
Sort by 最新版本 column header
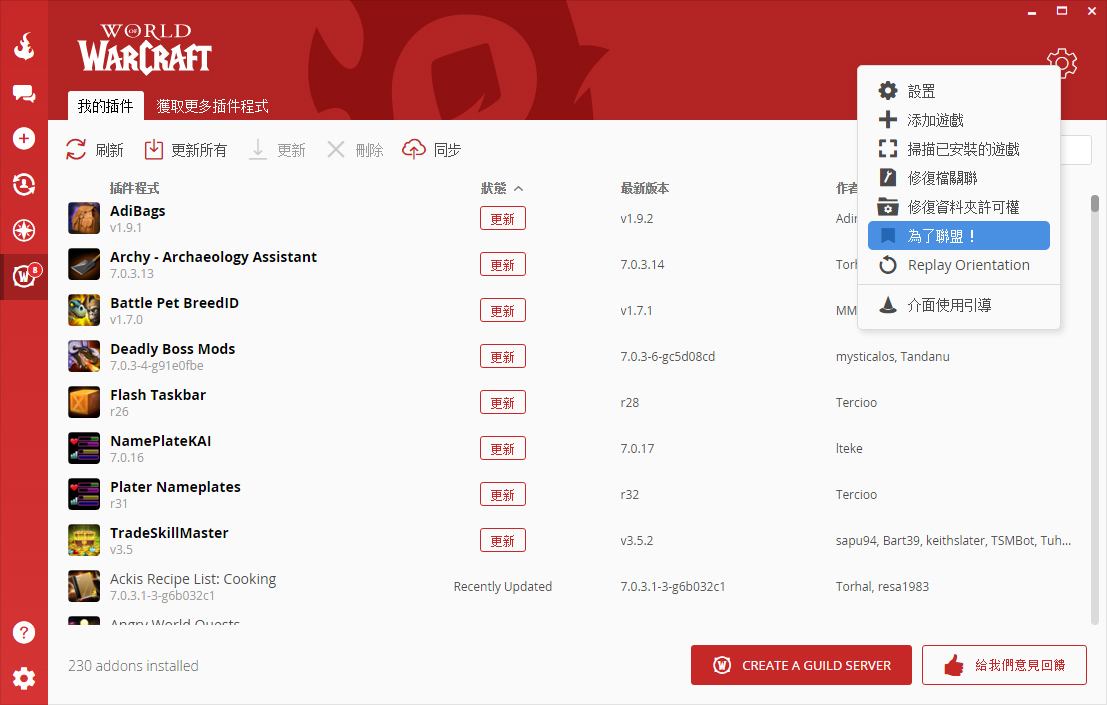[645, 188]
